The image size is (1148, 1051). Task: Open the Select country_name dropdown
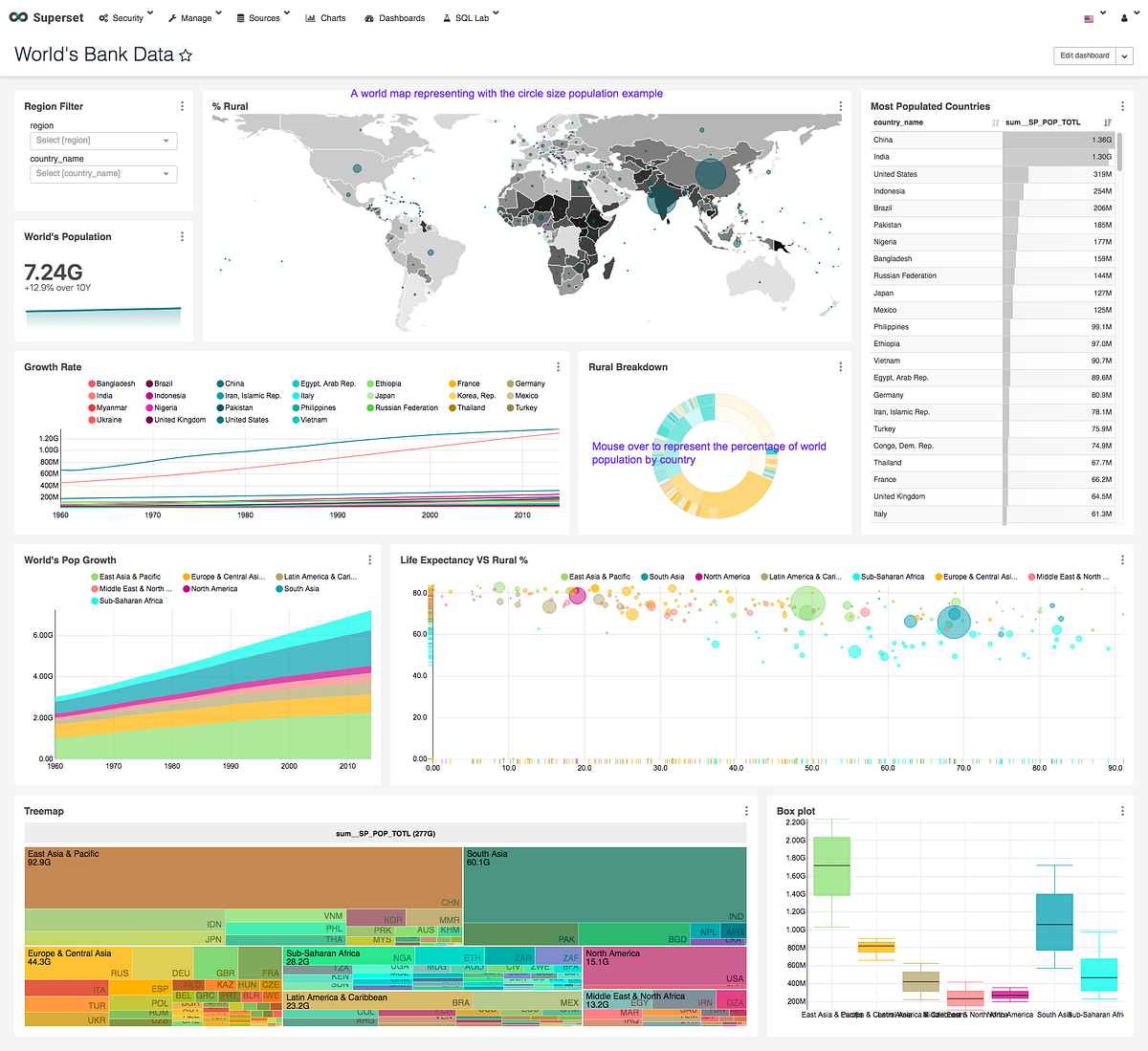pos(102,173)
